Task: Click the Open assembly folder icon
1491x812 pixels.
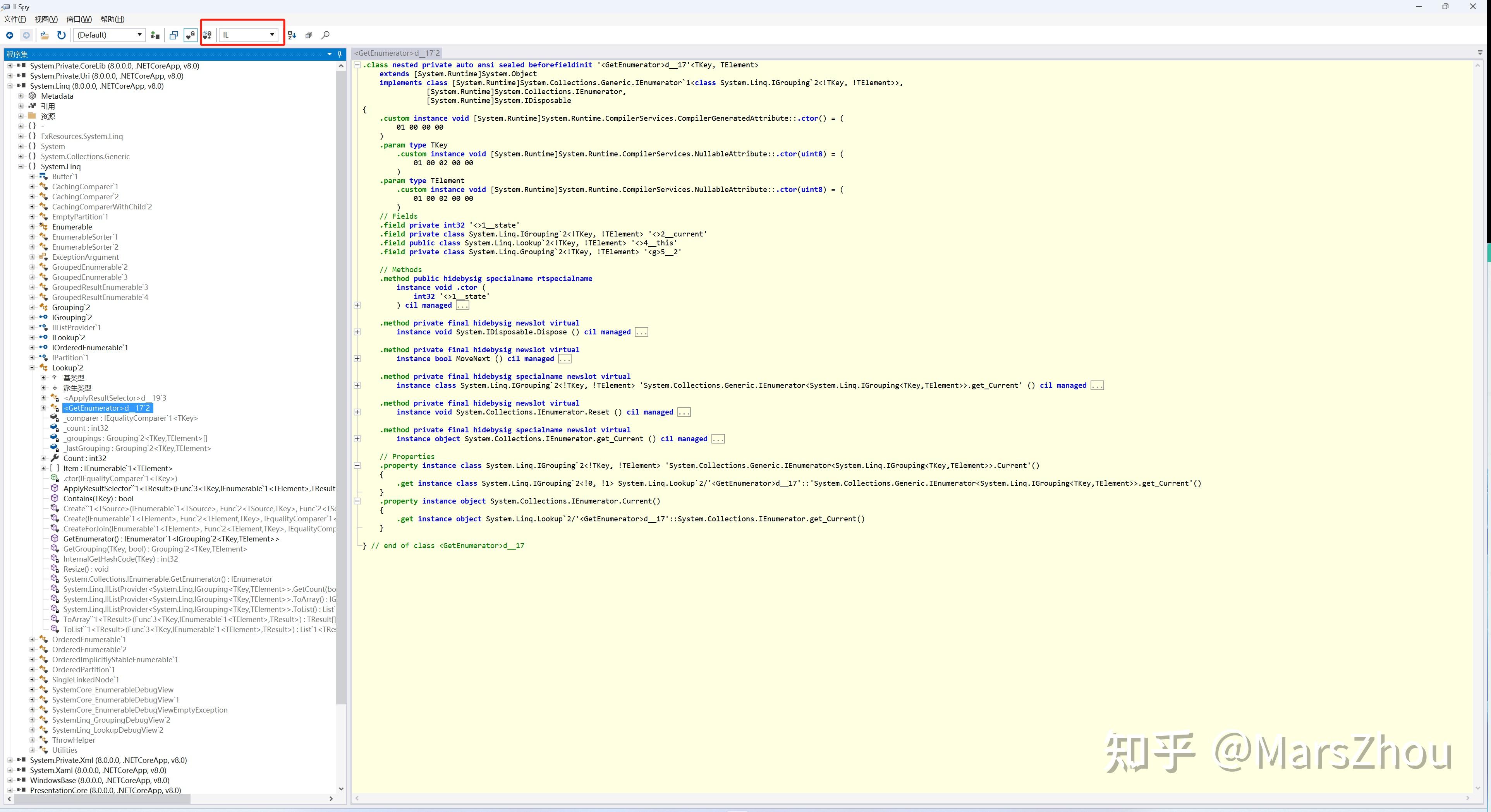Action: [x=44, y=35]
